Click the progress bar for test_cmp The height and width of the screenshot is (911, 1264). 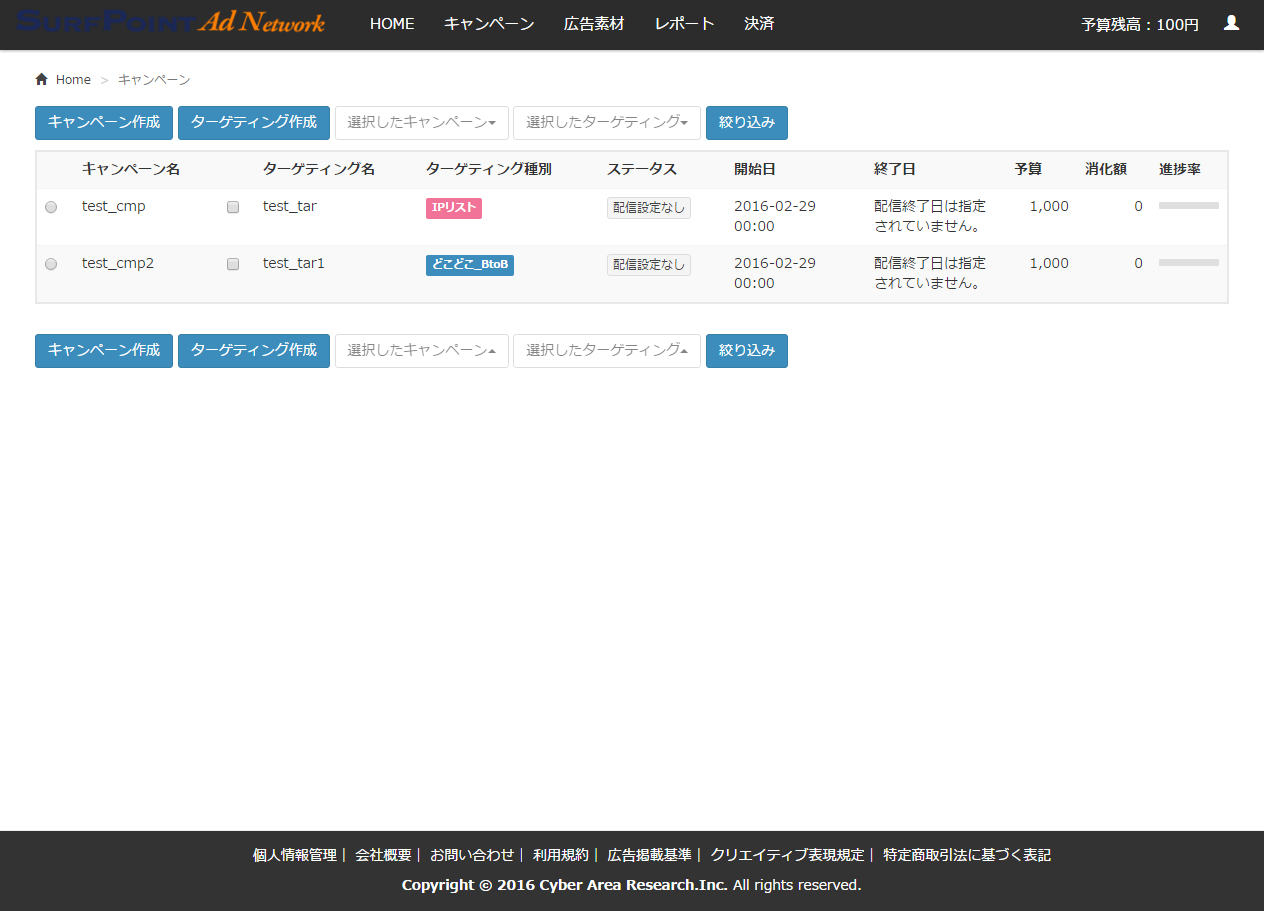(x=1188, y=206)
